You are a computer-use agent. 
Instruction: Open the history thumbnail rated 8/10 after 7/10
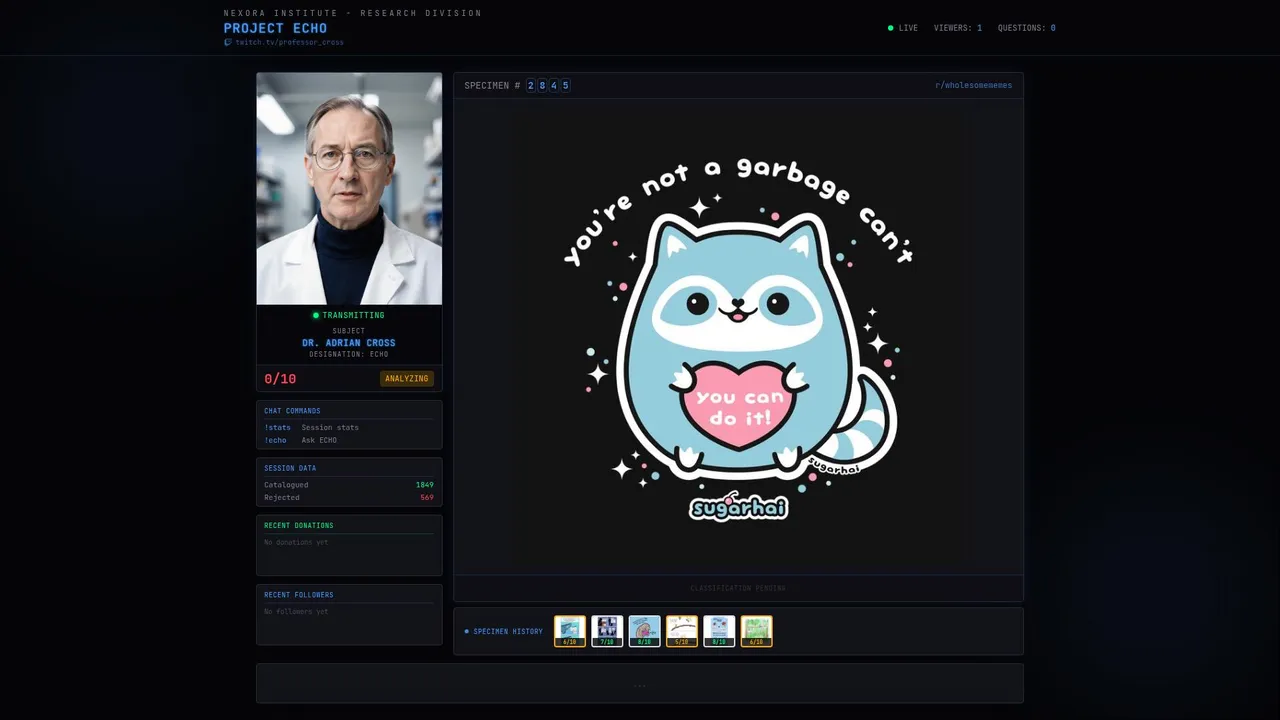click(x=645, y=631)
